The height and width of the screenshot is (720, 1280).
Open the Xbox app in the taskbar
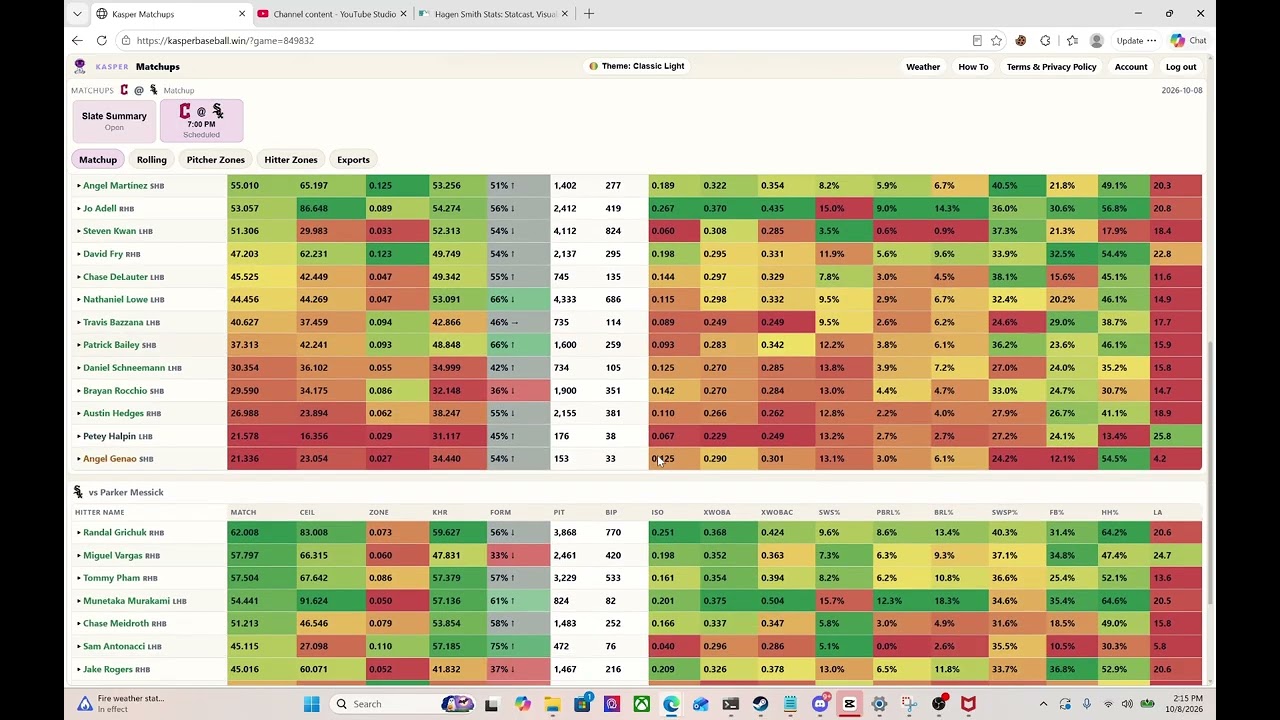click(x=641, y=704)
